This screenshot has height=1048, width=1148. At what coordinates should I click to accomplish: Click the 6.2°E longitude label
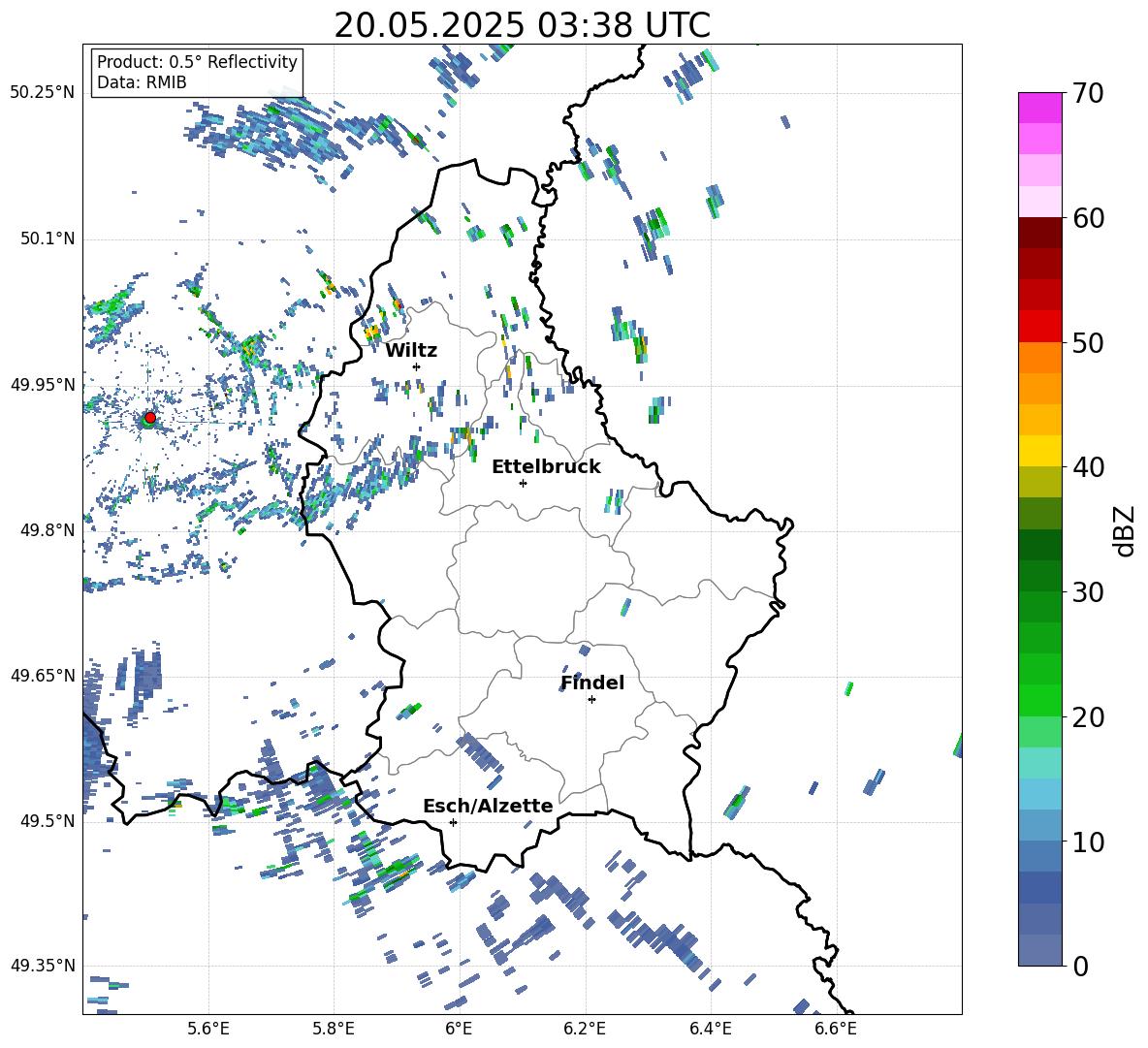585,1029
